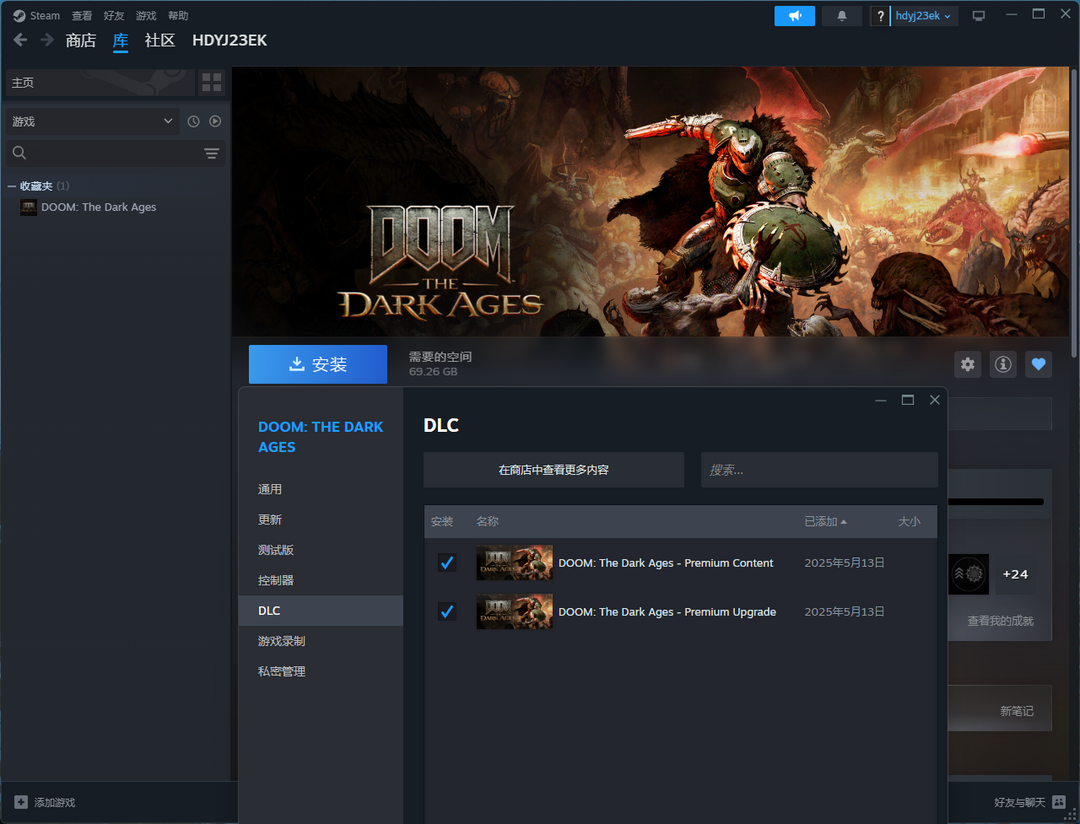This screenshot has height=824, width=1080.
Task: Switch library to grid view icon
Action: click(211, 83)
